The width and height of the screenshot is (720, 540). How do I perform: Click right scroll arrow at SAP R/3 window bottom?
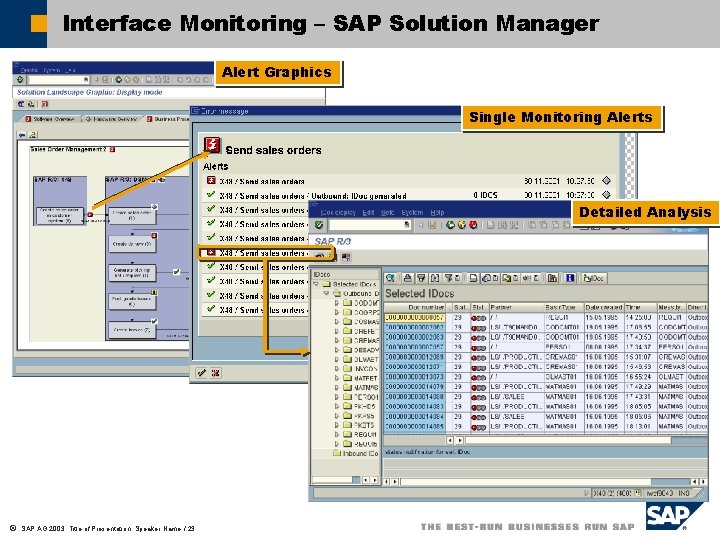[x=703, y=482]
